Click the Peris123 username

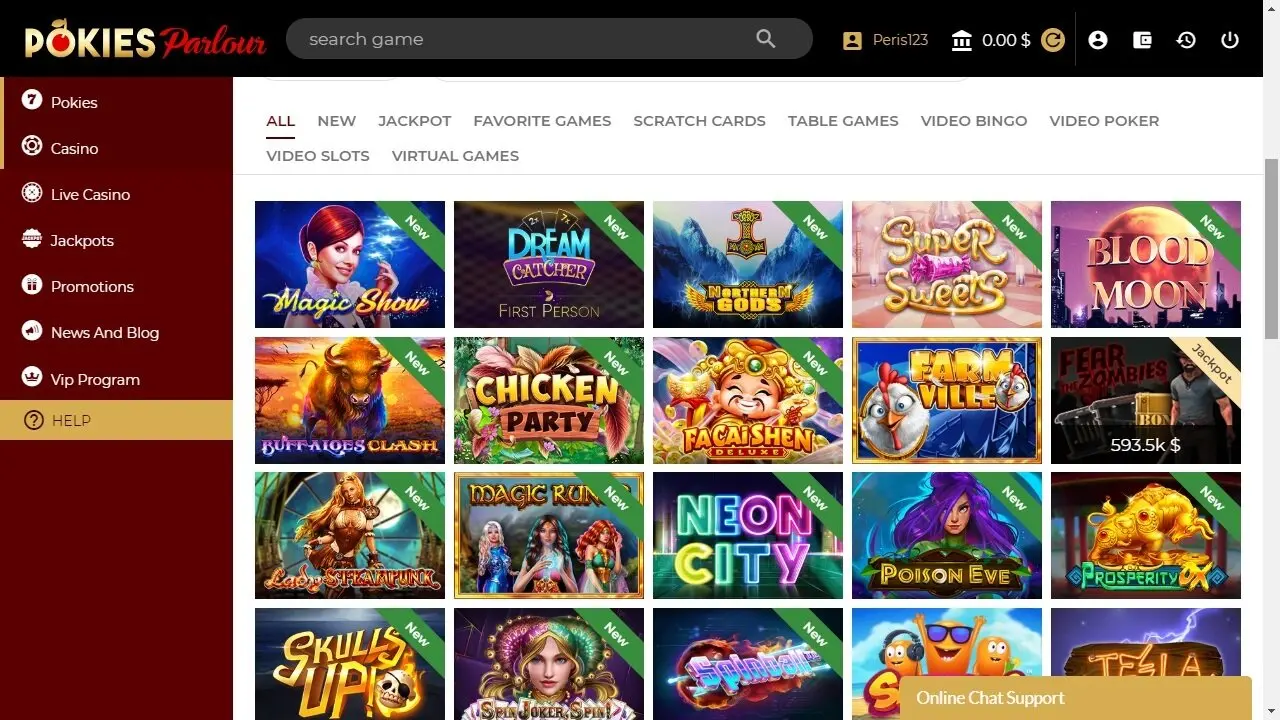point(900,40)
